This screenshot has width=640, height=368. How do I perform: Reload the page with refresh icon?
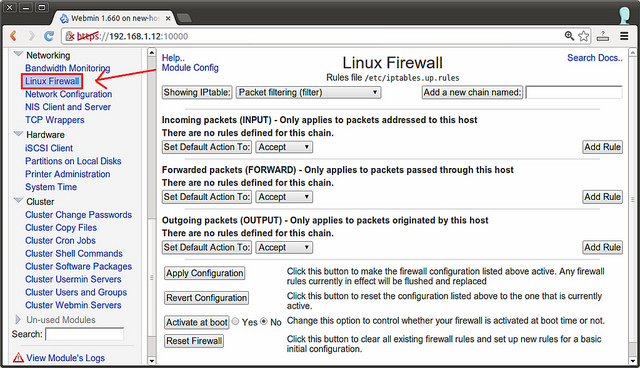(49, 36)
